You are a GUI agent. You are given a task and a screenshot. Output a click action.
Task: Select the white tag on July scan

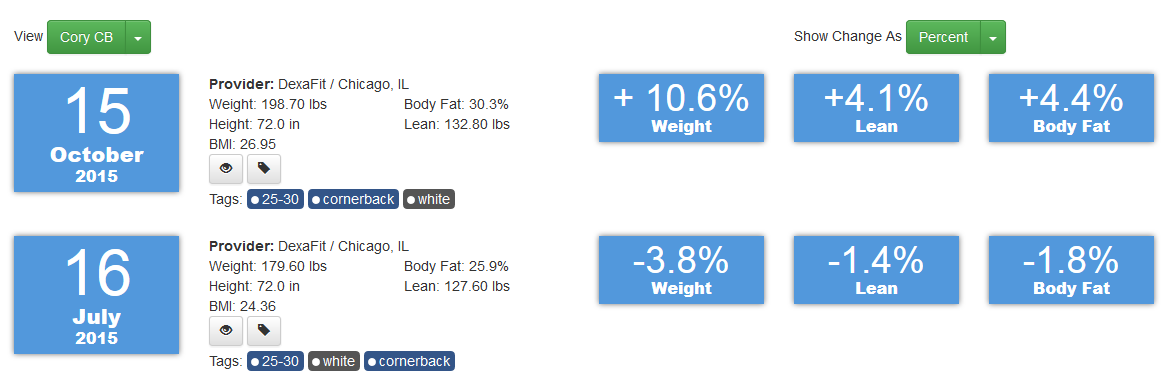click(x=334, y=362)
